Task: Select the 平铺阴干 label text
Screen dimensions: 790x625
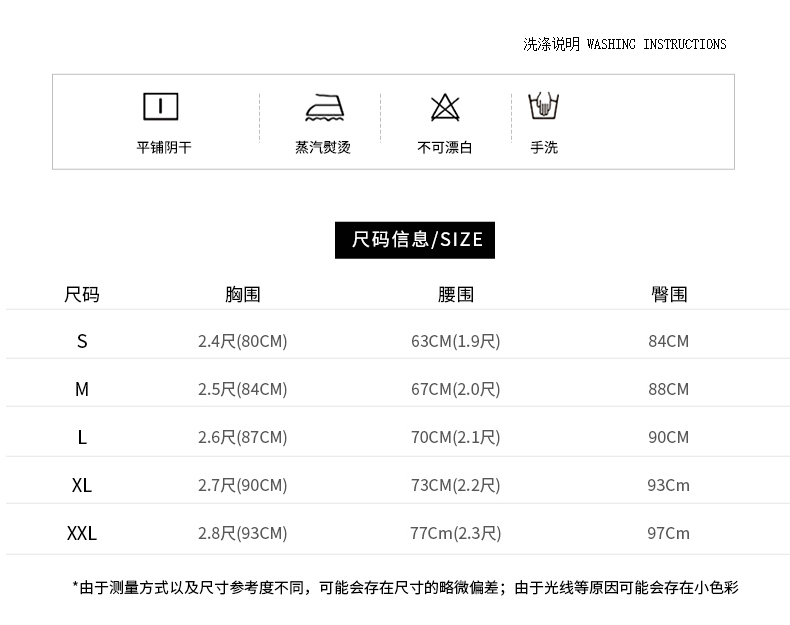Action: click(x=164, y=147)
